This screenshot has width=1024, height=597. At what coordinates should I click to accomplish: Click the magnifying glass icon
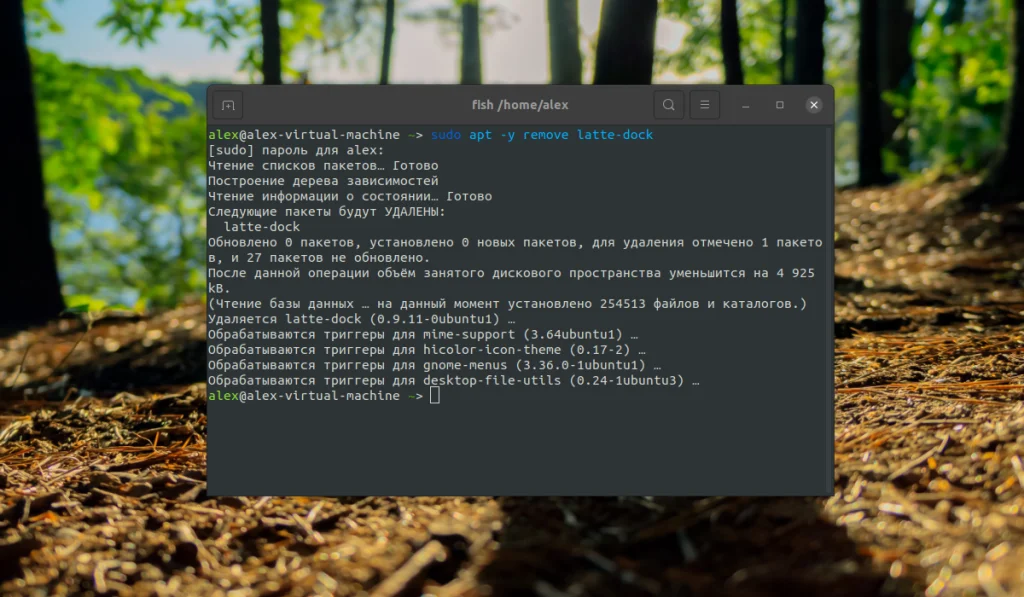pos(668,103)
